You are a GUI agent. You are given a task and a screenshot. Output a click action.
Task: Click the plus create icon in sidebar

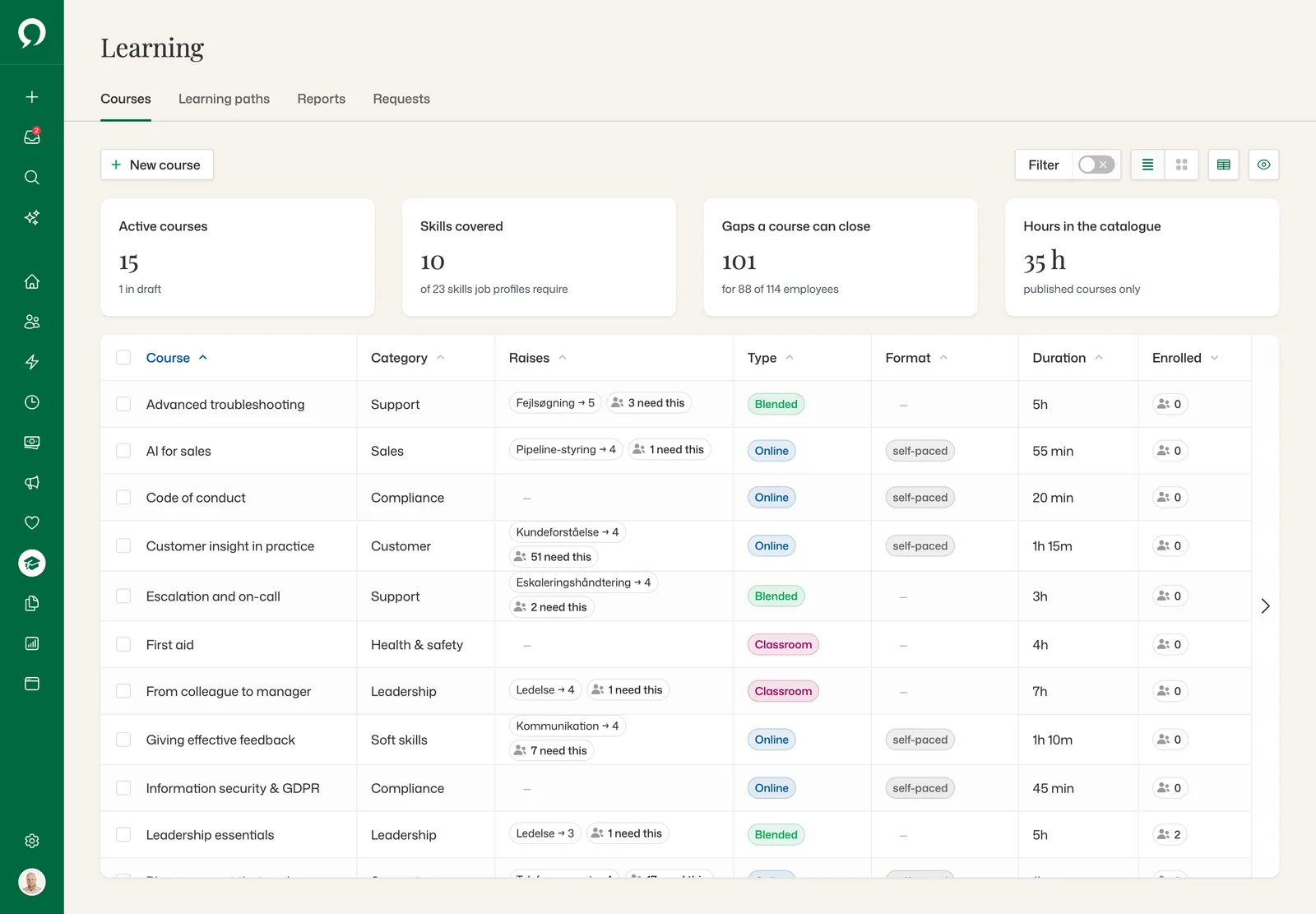(32, 97)
